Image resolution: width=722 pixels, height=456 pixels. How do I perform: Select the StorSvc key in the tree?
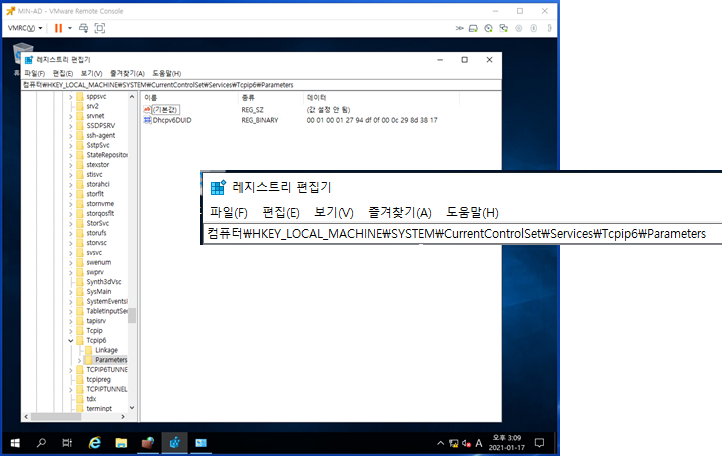click(x=98, y=223)
